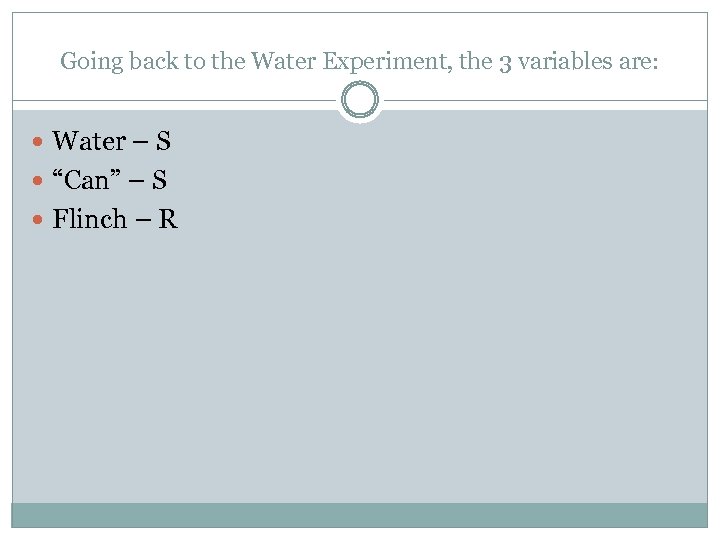Screen dimensions: 720x540
Task: Click the word "Flinch" in third bullet
Action: pos(90,219)
